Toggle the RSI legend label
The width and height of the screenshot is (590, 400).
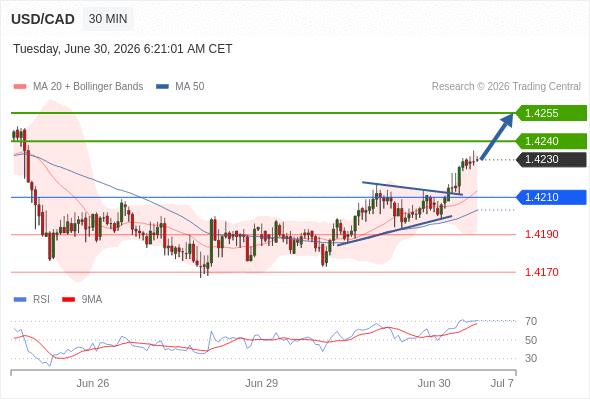(41, 300)
